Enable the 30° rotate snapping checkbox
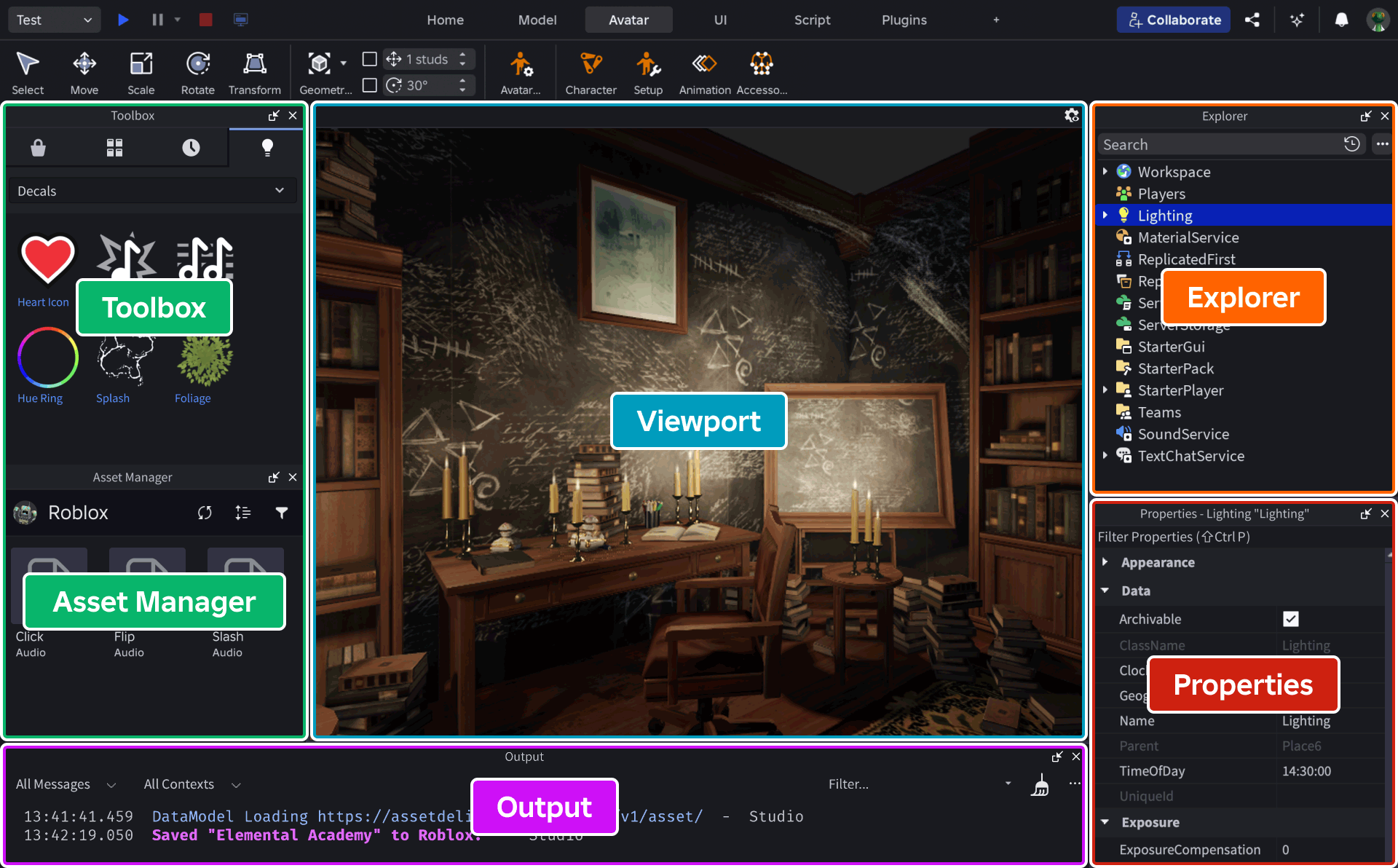 (370, 85)
